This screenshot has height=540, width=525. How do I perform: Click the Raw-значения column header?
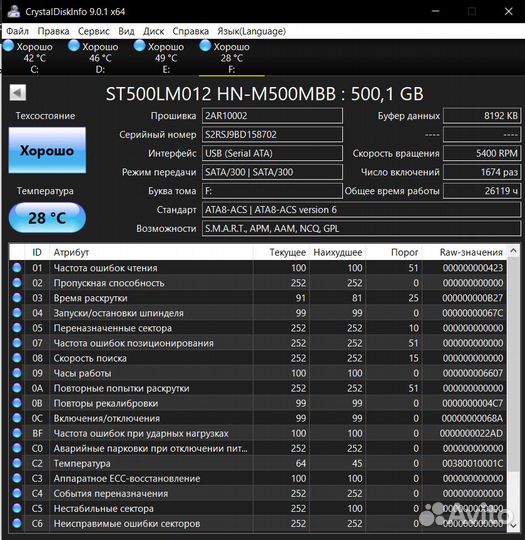pos(464,252)
